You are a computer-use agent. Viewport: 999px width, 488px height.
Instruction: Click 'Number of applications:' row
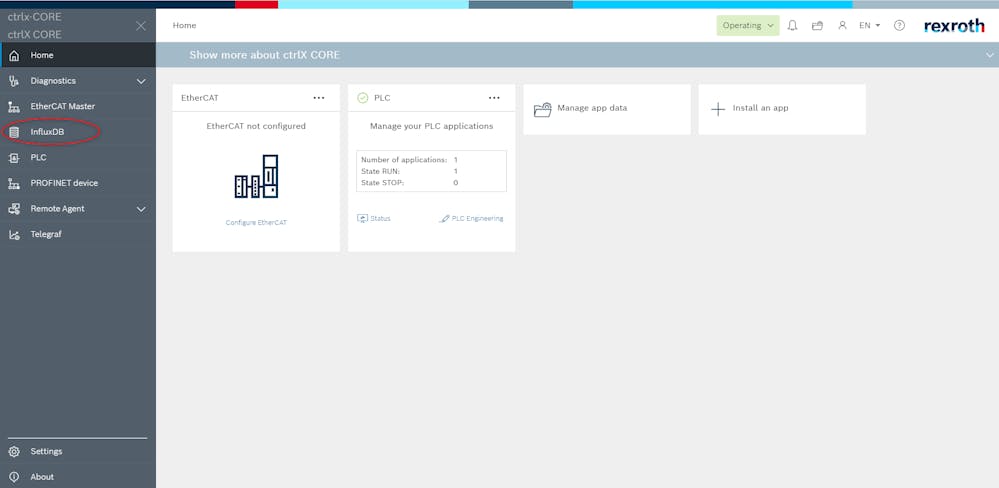coord(409,160)
